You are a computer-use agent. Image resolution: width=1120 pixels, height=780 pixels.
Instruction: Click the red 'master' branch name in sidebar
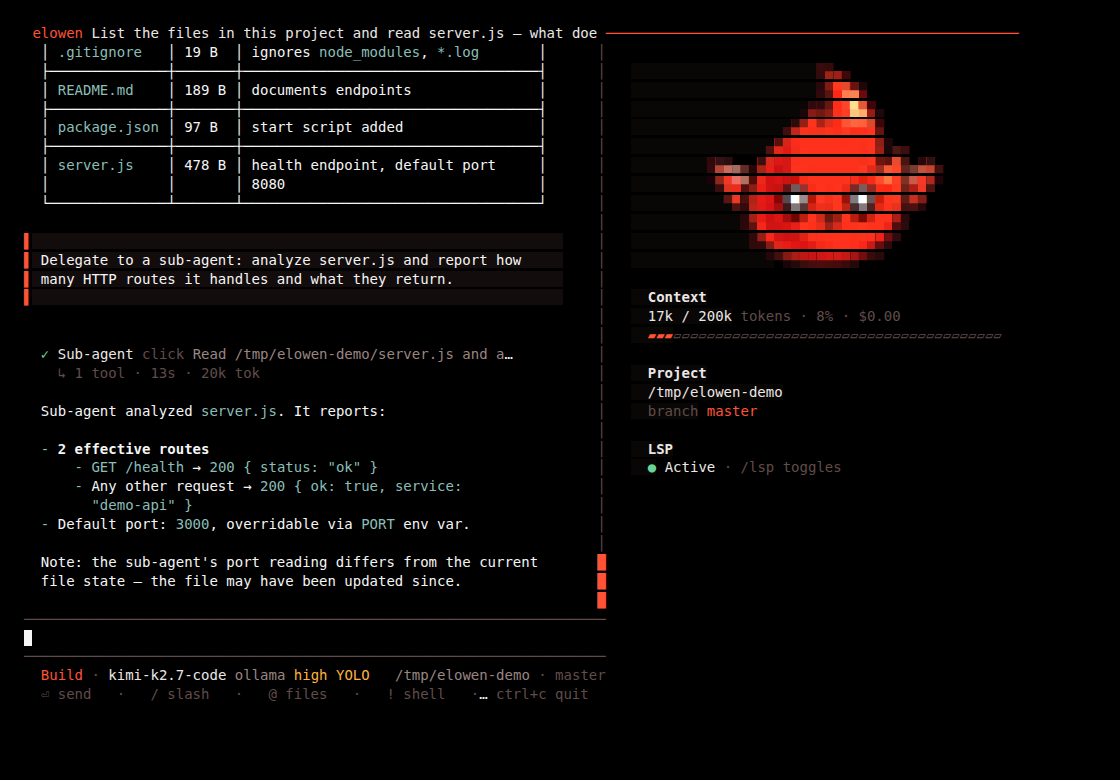point(732,412)
